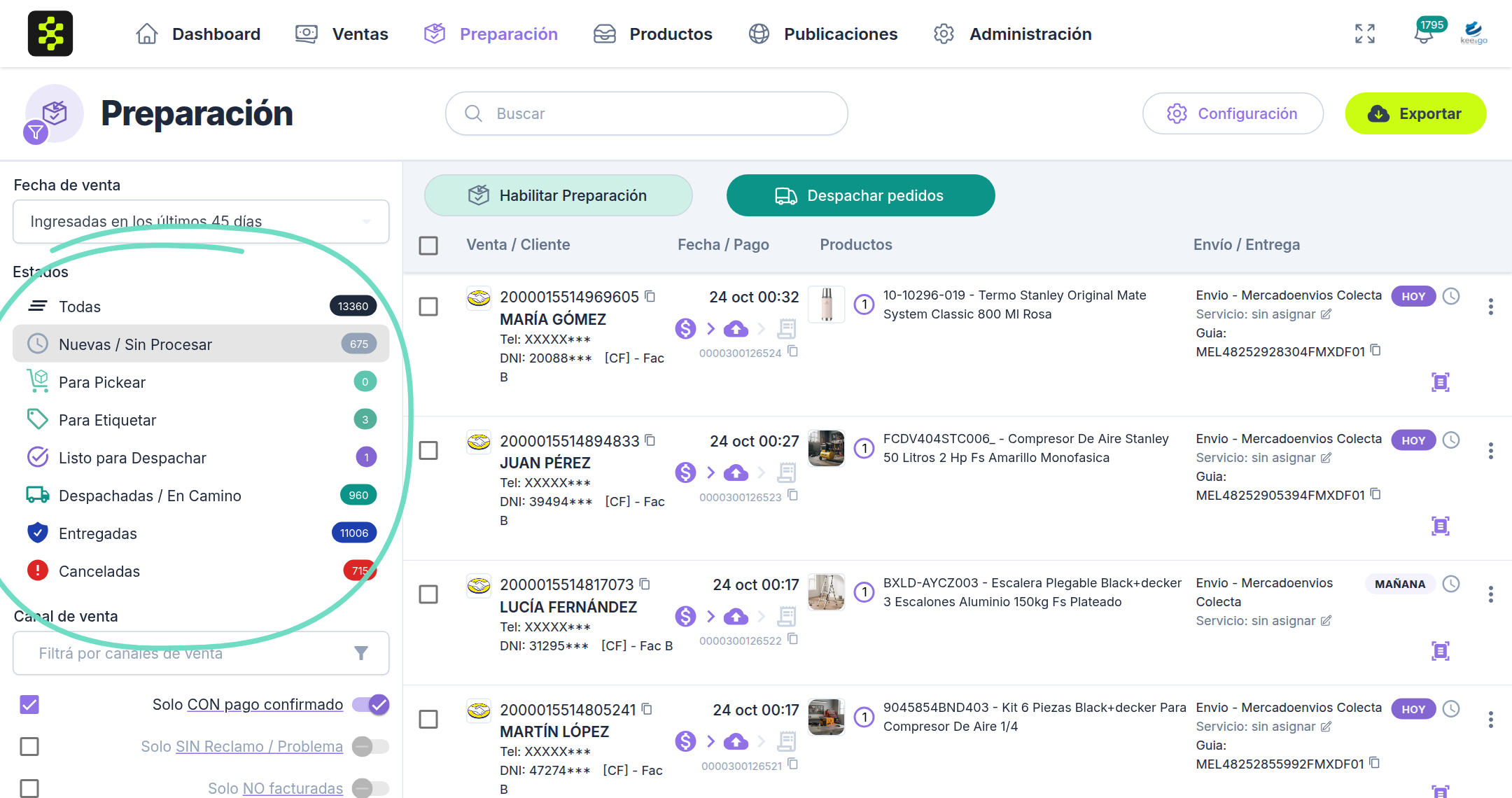Viewport: 1512px width, 798px height.
Task: Open Termo Stanley product thumbnail
Action: point(826,304)
